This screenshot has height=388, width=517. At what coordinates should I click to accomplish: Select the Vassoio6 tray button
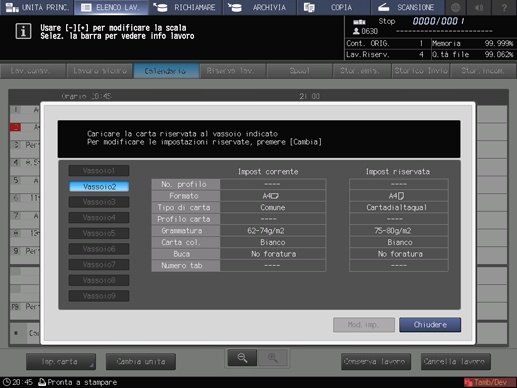[99, 249]
